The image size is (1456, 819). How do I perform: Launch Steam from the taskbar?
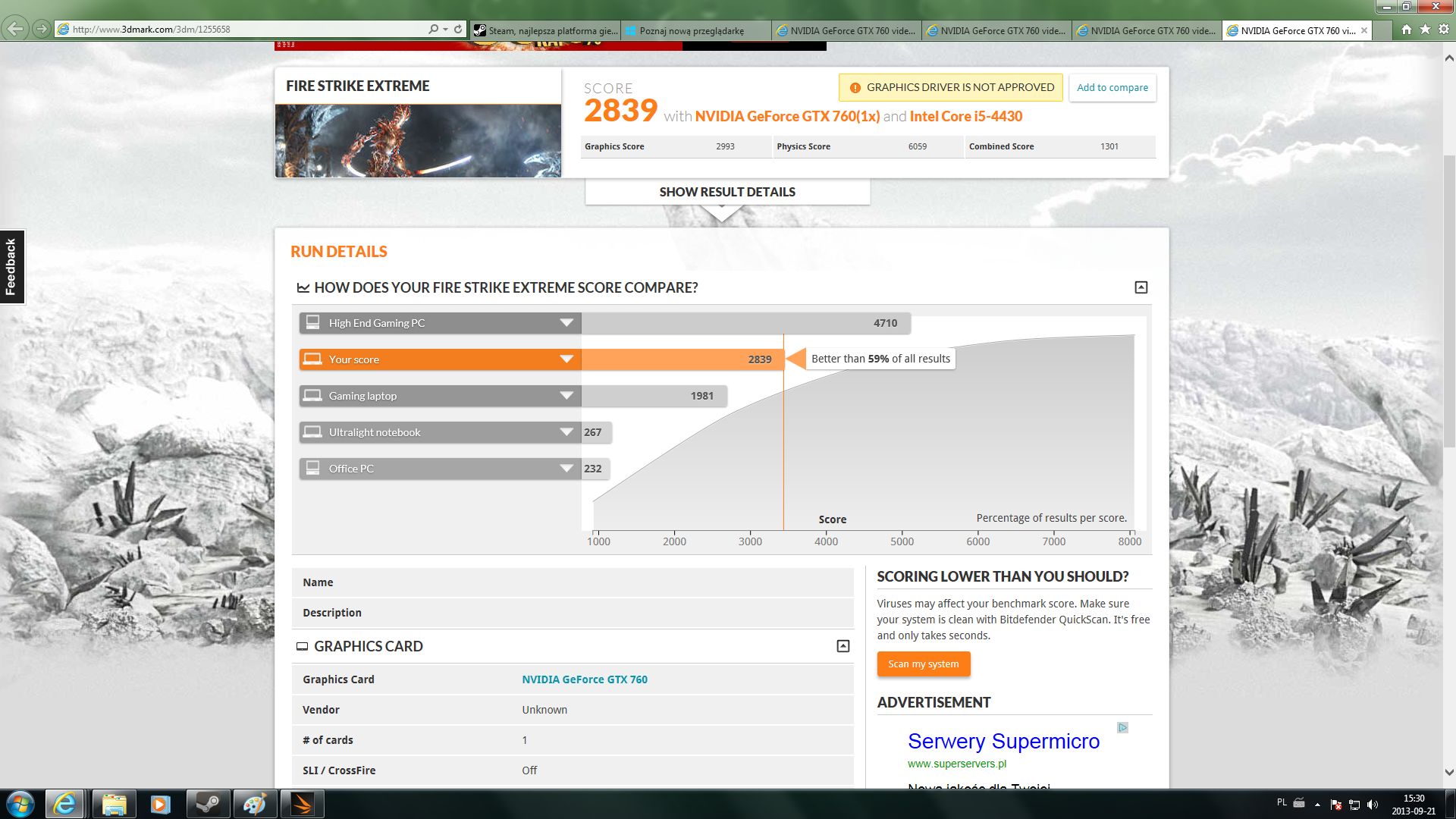coord(207,804)
